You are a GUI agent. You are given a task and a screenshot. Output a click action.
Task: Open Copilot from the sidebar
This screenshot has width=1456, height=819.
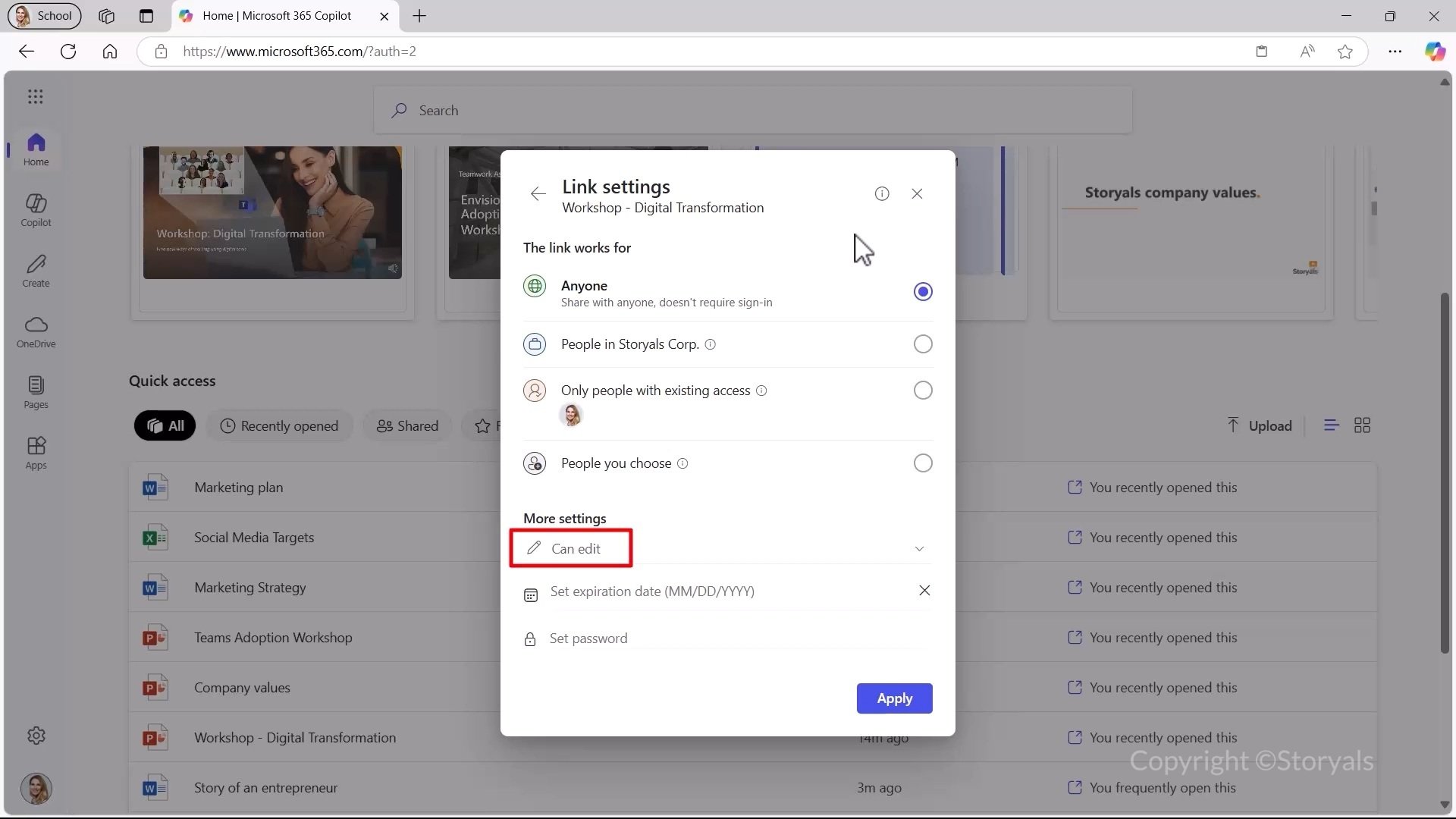pyautogui.click(x=36, y=210)
